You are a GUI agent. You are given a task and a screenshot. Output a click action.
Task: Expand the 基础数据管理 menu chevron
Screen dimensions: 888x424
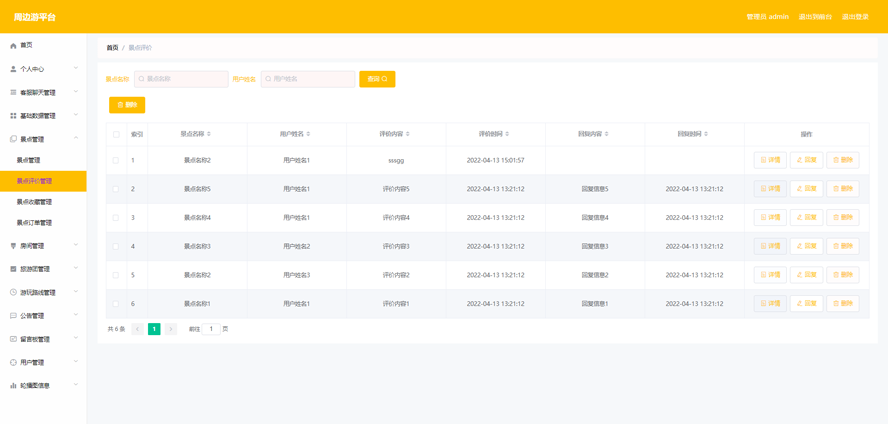tap(76, 115)
